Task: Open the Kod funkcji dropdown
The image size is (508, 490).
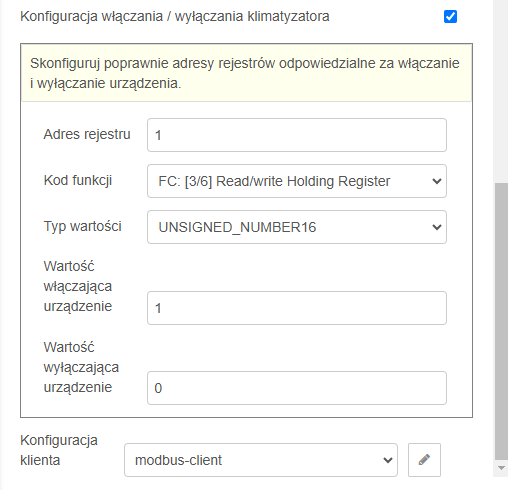Action: (297, 181)
